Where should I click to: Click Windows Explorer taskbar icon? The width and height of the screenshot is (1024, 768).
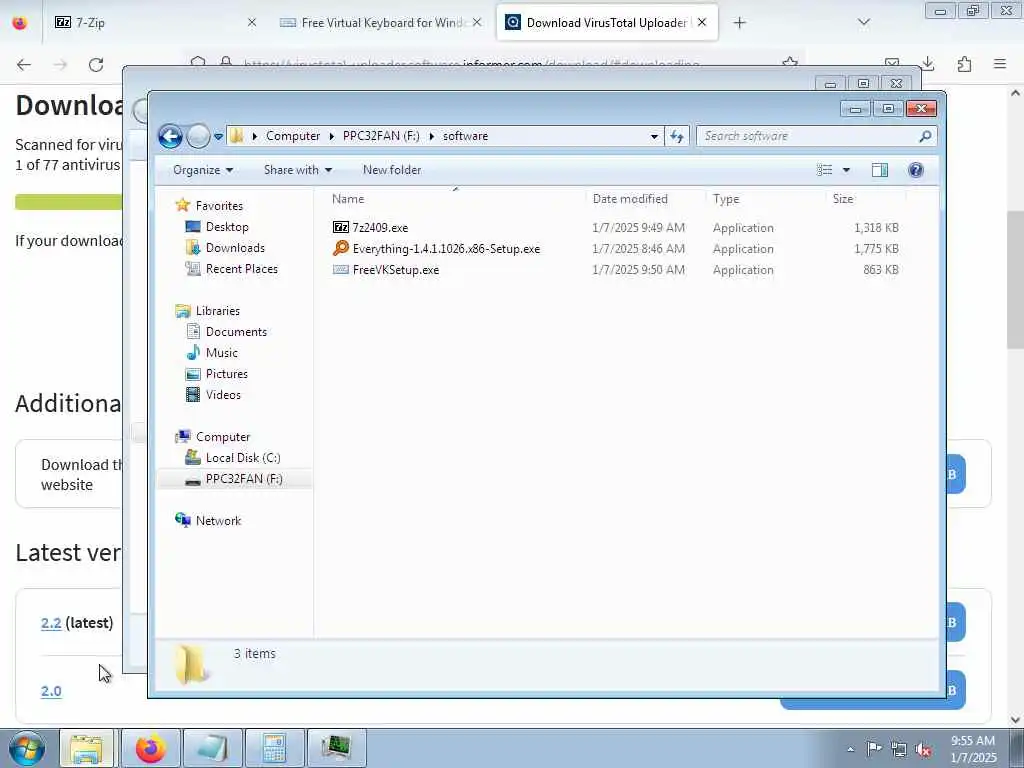click(x=86, y=748)
